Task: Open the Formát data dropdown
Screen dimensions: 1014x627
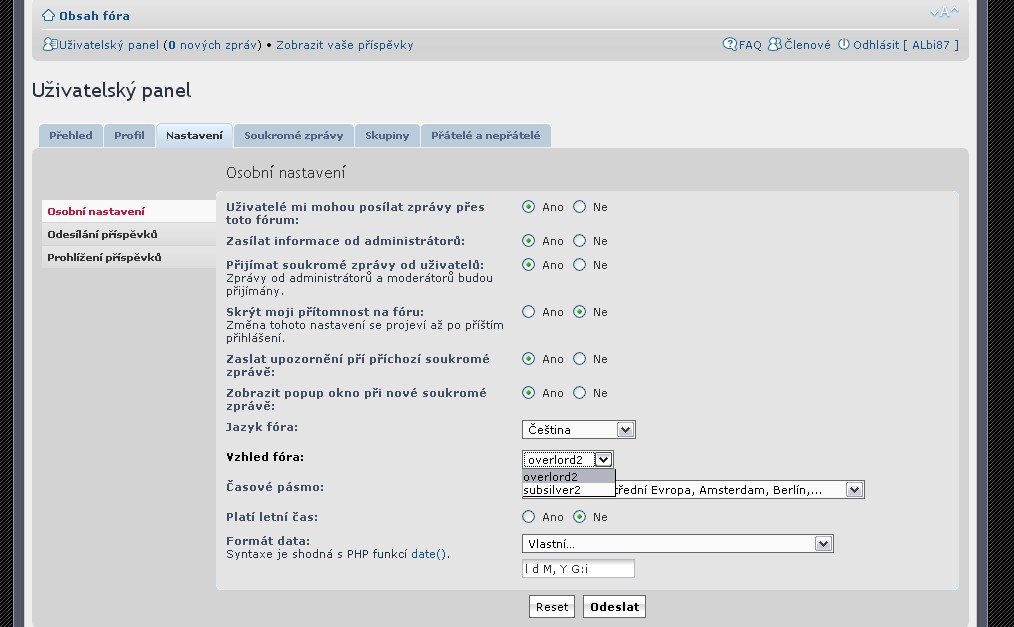Action: [x=823, y=544]
